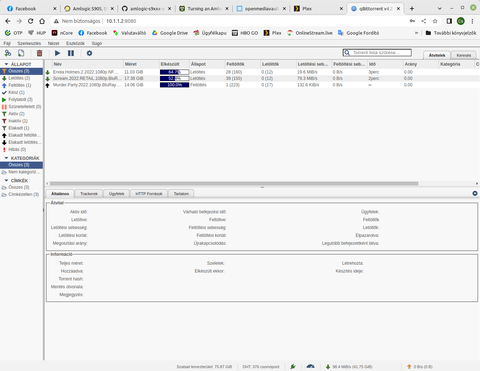Open the Plex browser tab
The image size is (480, 371).
[318, 9]
